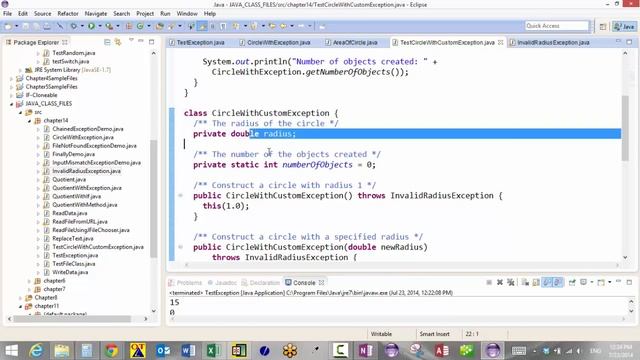This screenshot has width=640, height=360.
Task: Open Package Explorer View Menu triangle
Action: tap(131, 40)
